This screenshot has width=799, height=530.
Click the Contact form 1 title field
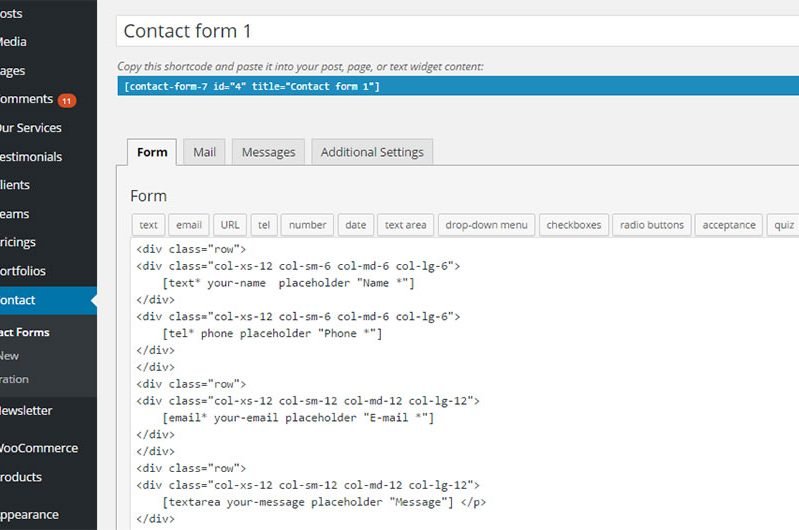[458, 31]
